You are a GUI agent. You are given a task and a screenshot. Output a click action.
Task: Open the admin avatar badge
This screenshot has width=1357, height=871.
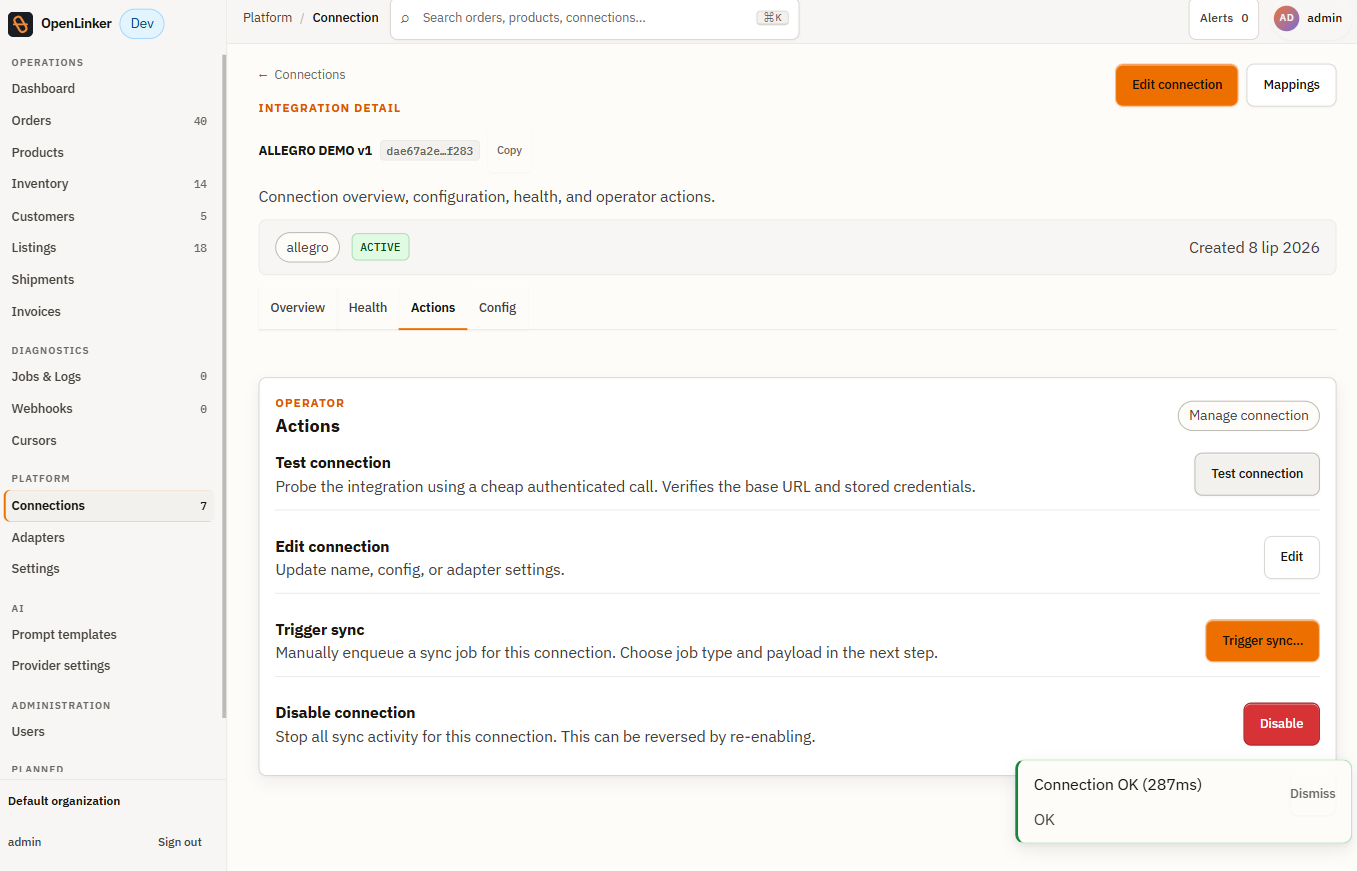[1286, 18]
